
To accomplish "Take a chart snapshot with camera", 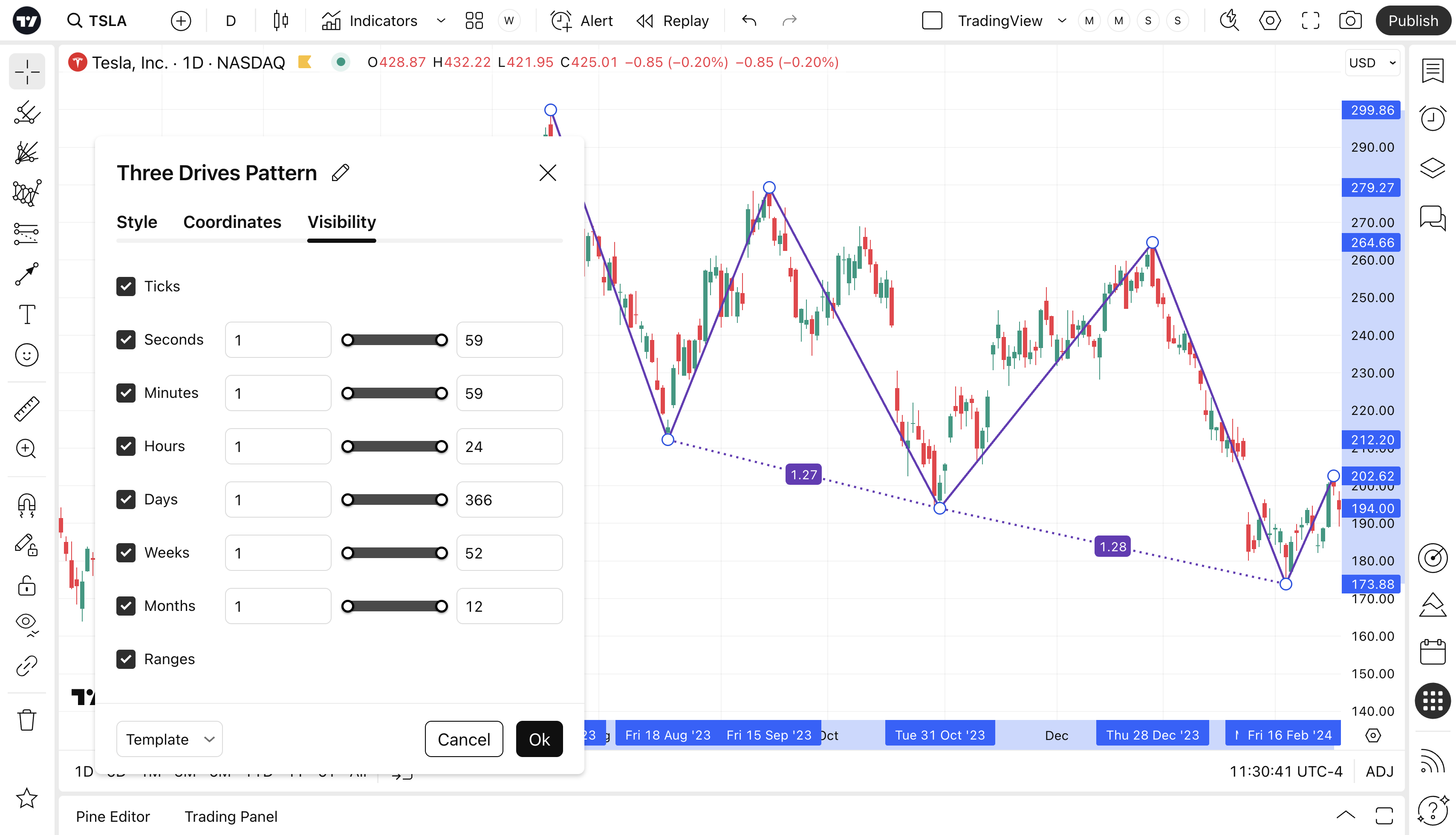I will tap(1350, 20).
